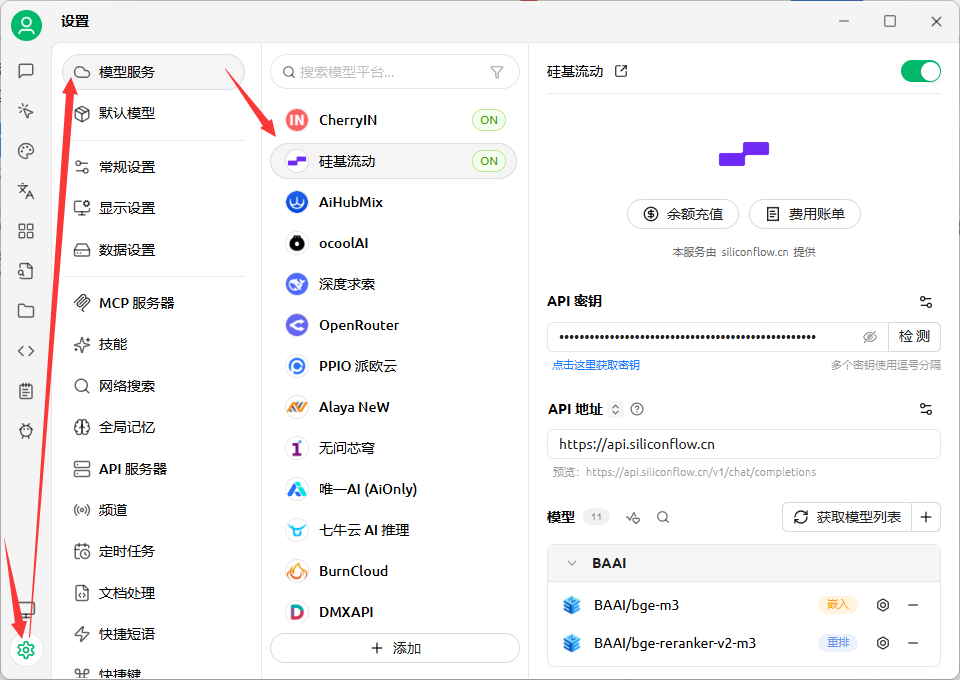The image size is (960, 680).
Task: Open settings for BAAI/bge-m3 model
Action: [x=883, y=605]
